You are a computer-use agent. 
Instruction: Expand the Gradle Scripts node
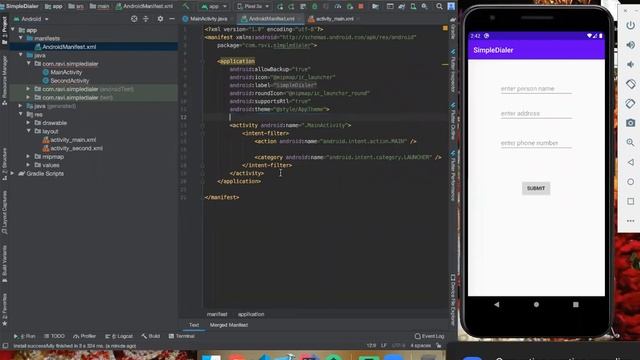[13, 173]
